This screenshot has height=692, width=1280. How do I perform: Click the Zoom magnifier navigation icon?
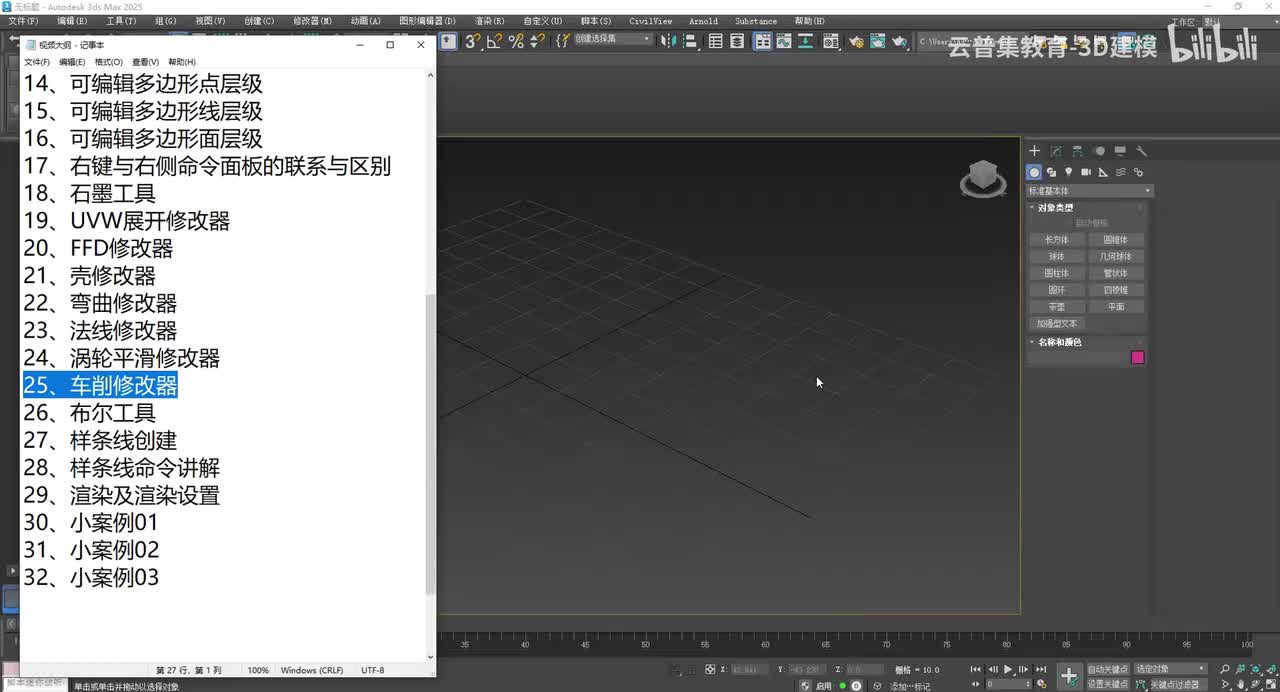coord(1225,669)
